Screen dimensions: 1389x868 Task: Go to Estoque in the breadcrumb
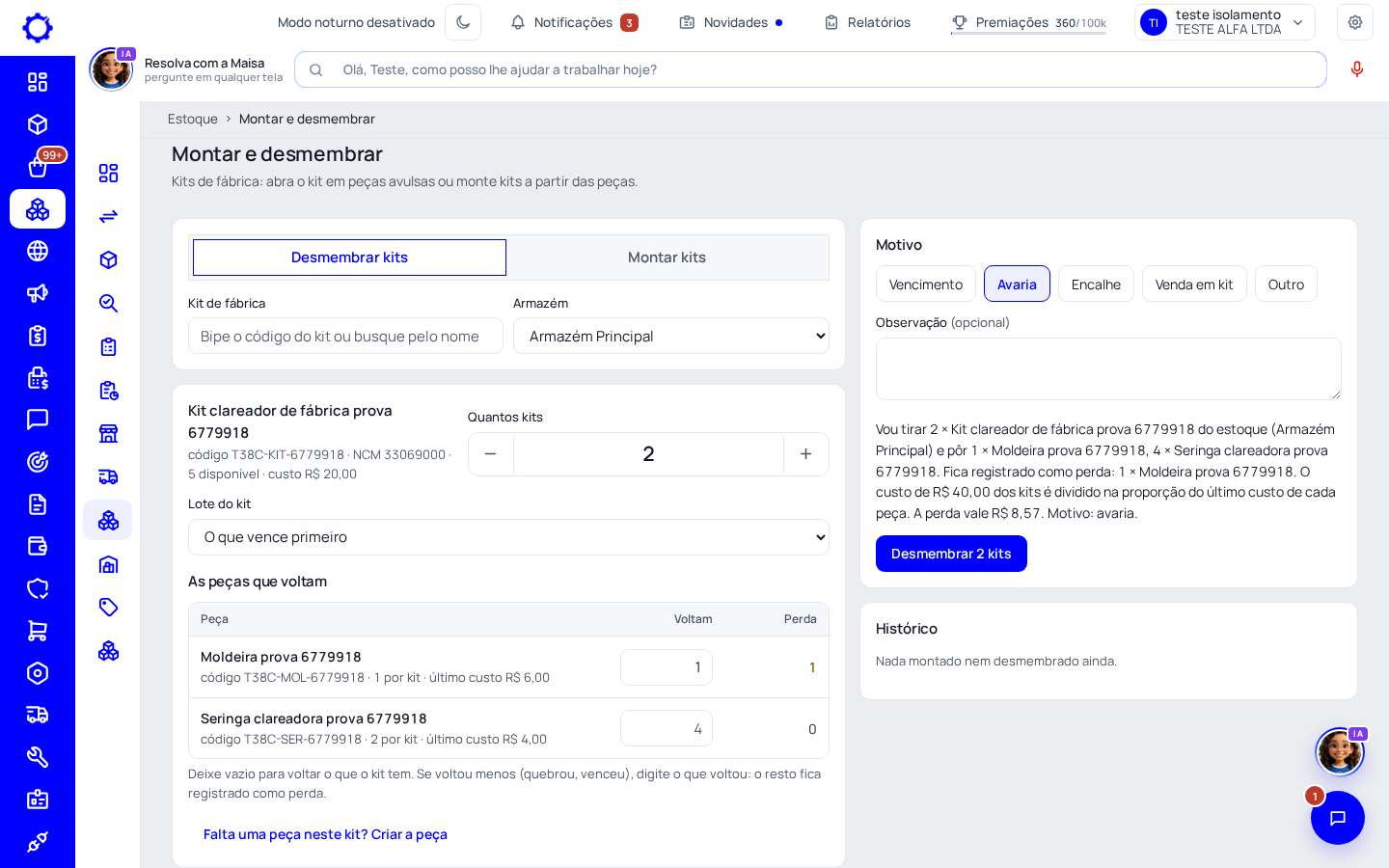coord(193,119)
